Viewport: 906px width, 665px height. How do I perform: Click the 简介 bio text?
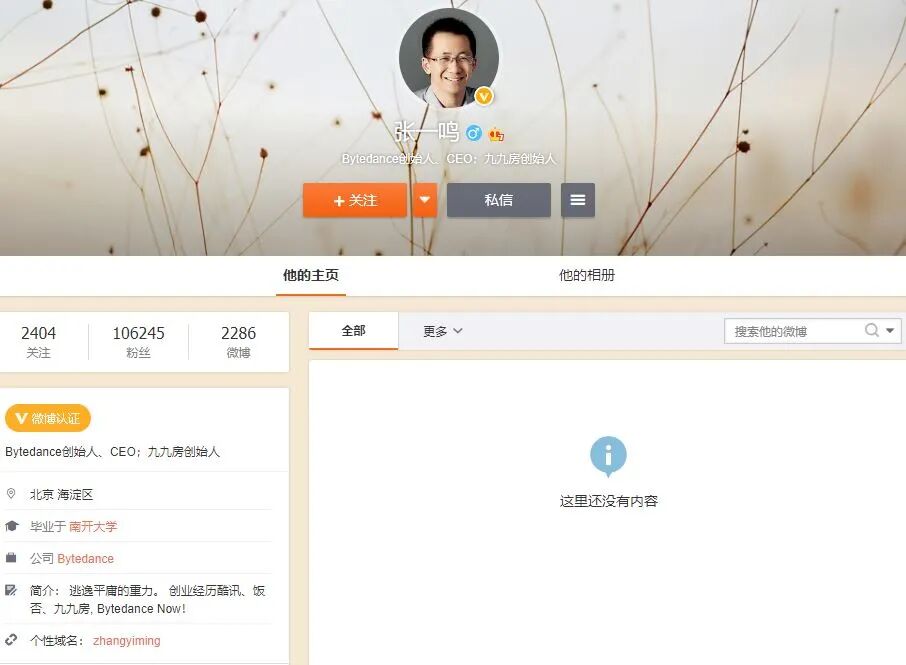(x=147, y=600)
